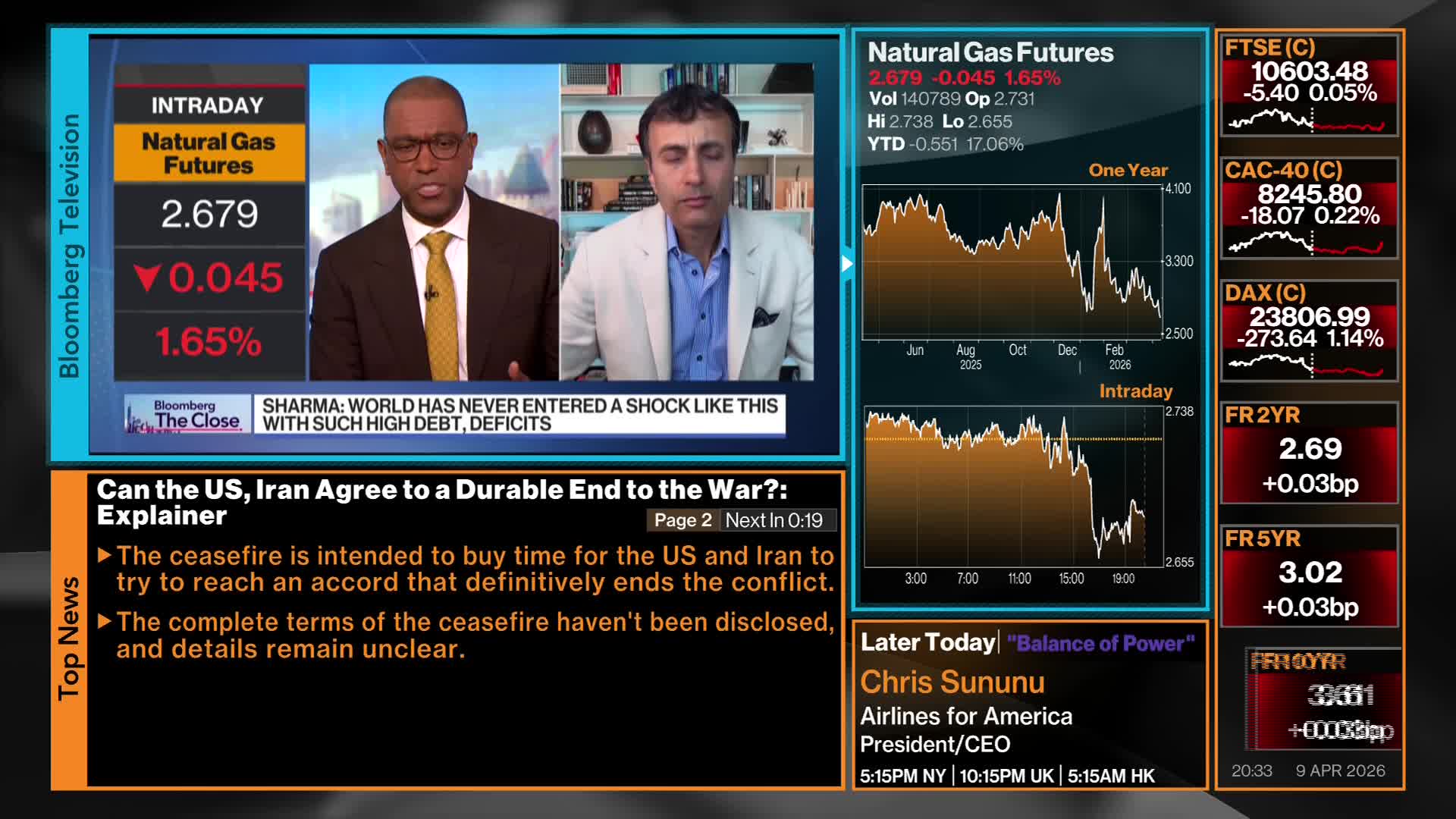Click the One Year natural gas chart
The height and width of the screenshot is (819, 1456).
coord(1012,262)
